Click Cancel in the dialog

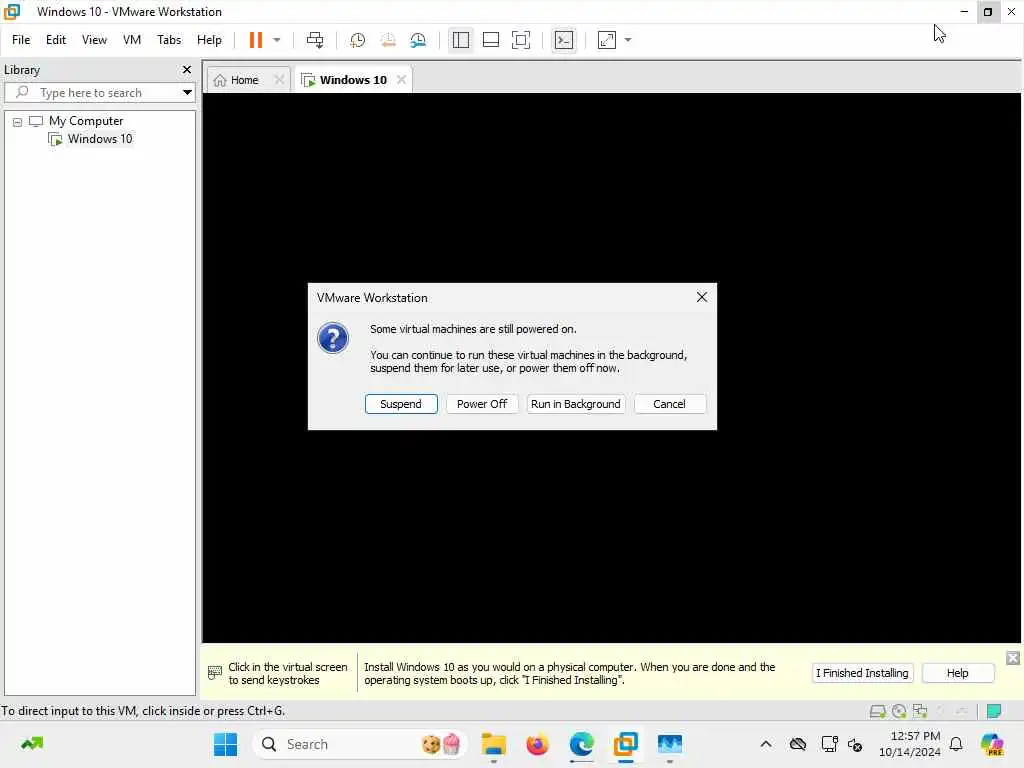click(x=669, y=404)
